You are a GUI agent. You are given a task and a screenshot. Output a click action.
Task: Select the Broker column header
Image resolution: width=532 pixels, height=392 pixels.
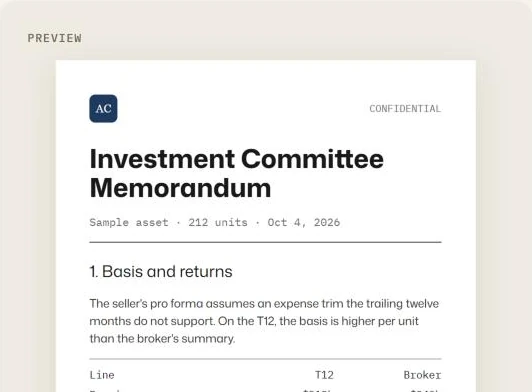point(422,375)
